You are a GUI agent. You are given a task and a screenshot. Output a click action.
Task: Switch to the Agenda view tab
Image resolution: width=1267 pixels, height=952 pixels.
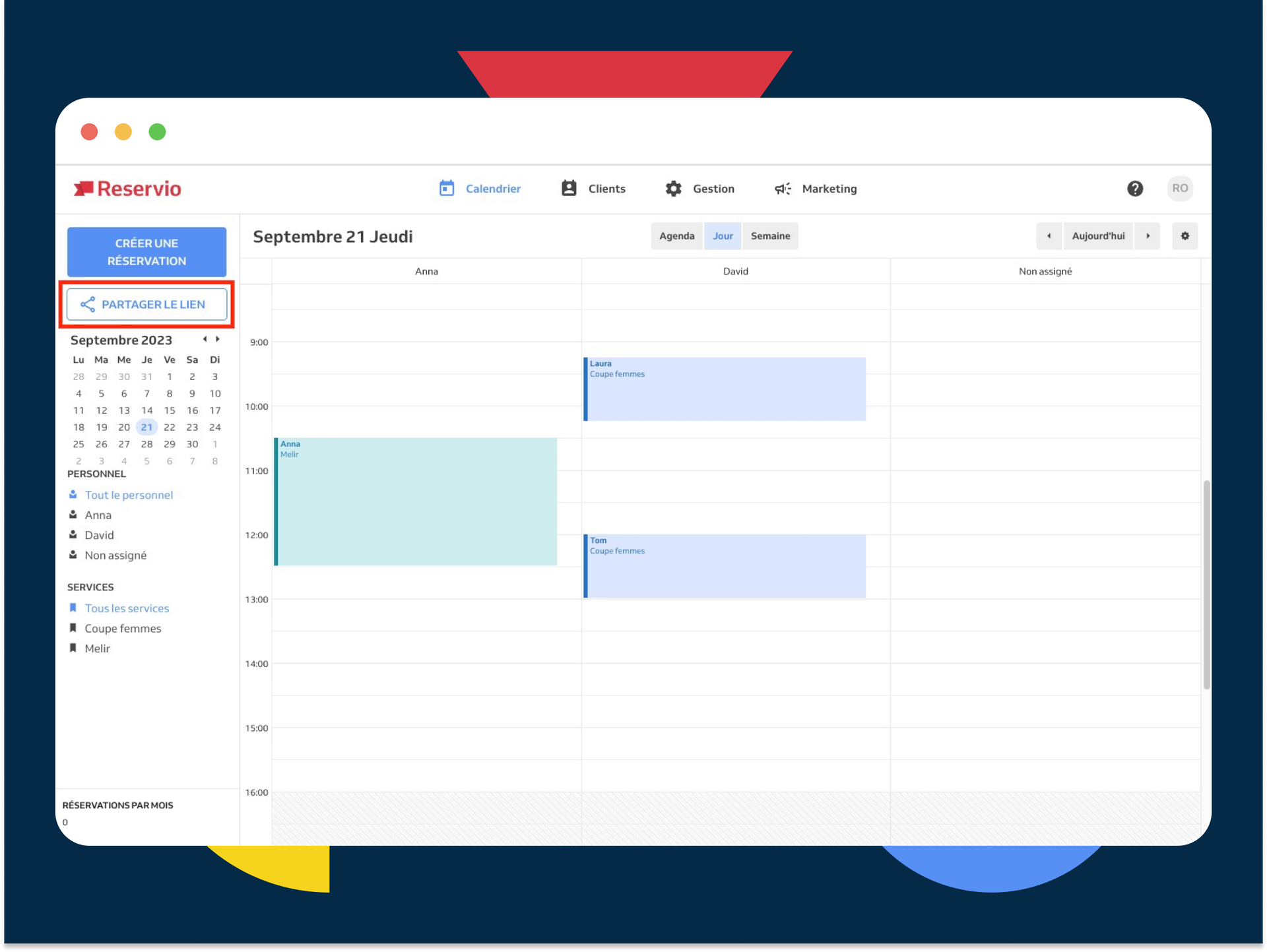(676, 236)
